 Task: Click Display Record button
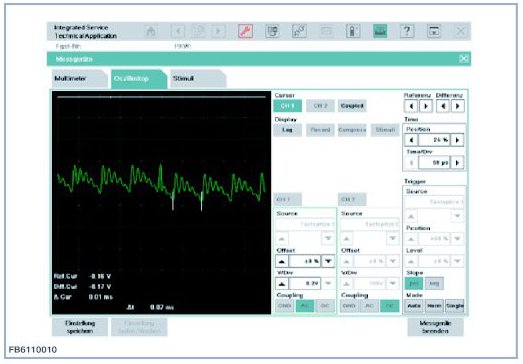coord(320,130)
